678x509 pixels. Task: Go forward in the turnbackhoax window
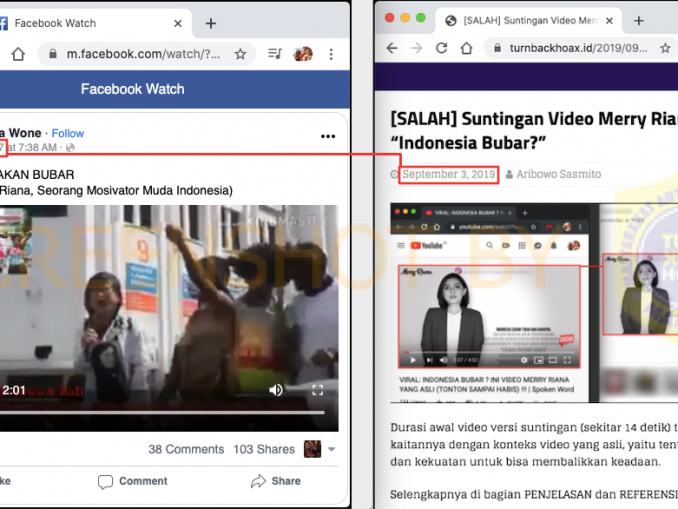(416, 48)
